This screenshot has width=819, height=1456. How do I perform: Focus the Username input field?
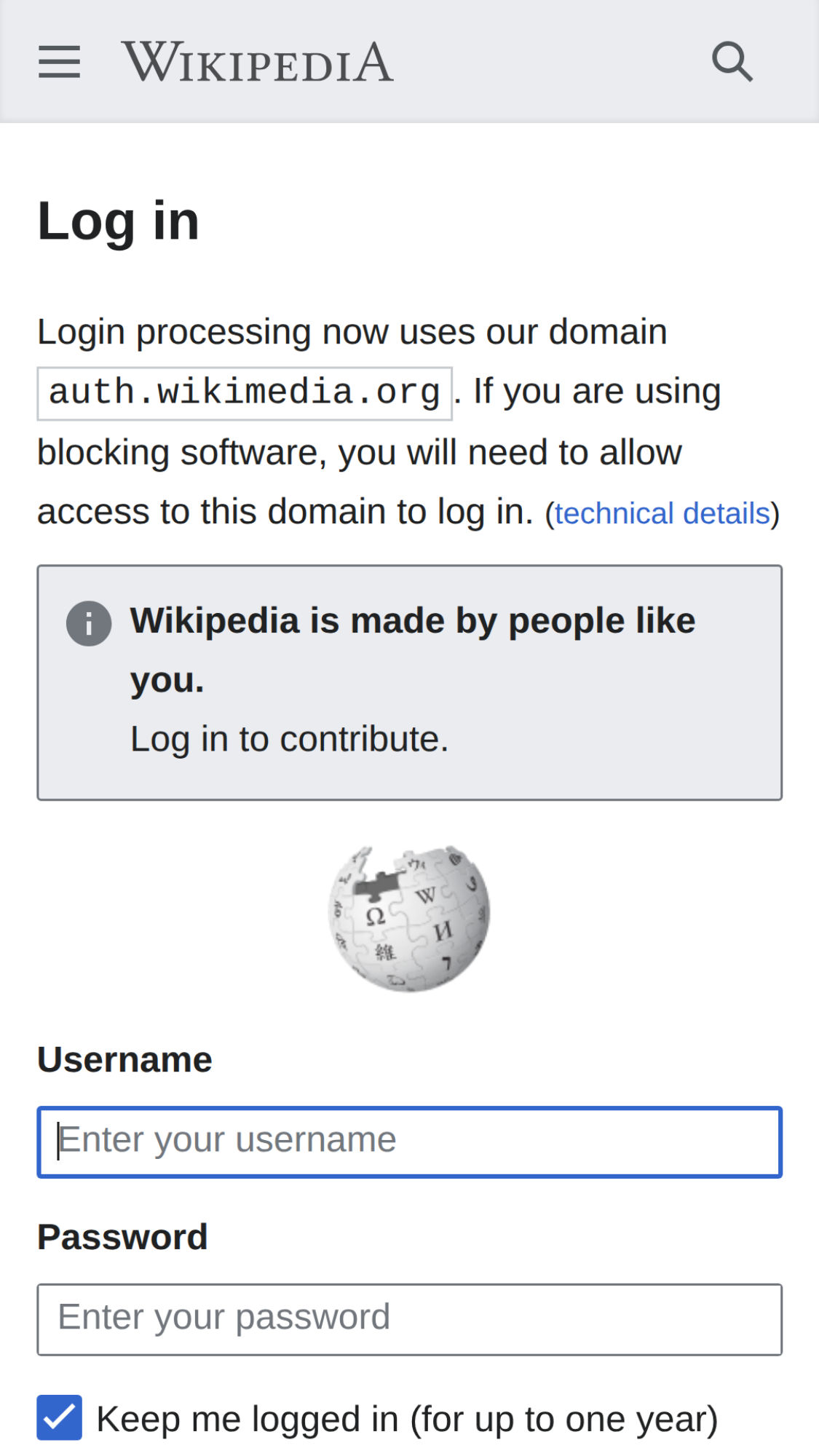[409, 1142]
